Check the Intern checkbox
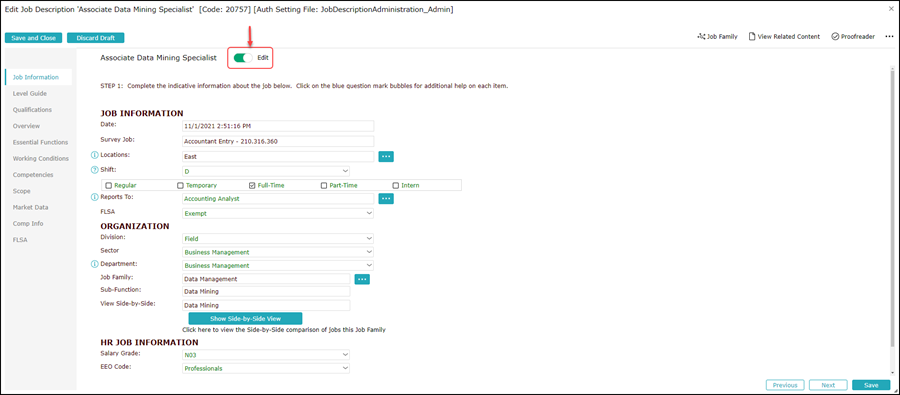 [395, 185]
